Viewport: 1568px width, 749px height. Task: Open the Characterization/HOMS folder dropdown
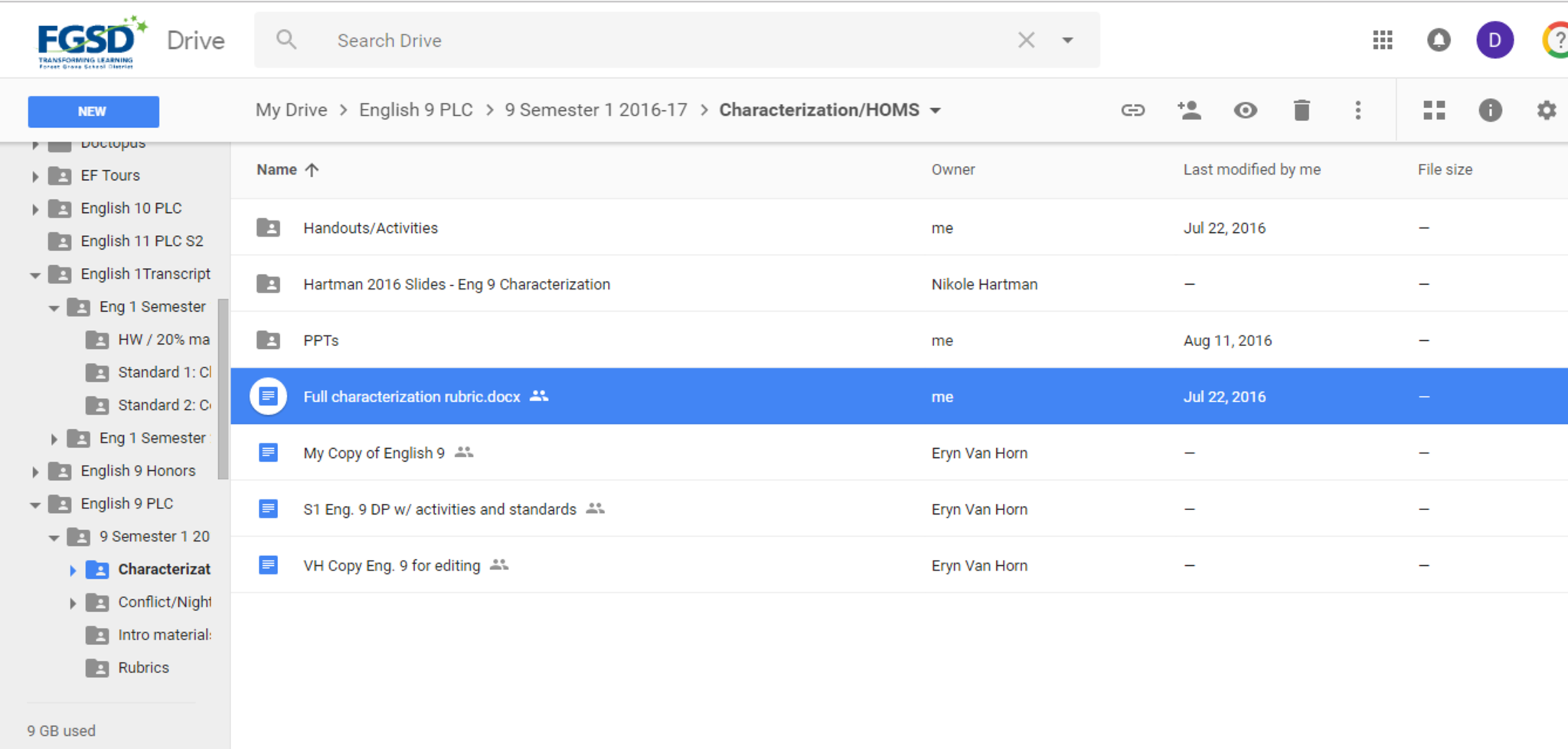click(x=936, y=110)
